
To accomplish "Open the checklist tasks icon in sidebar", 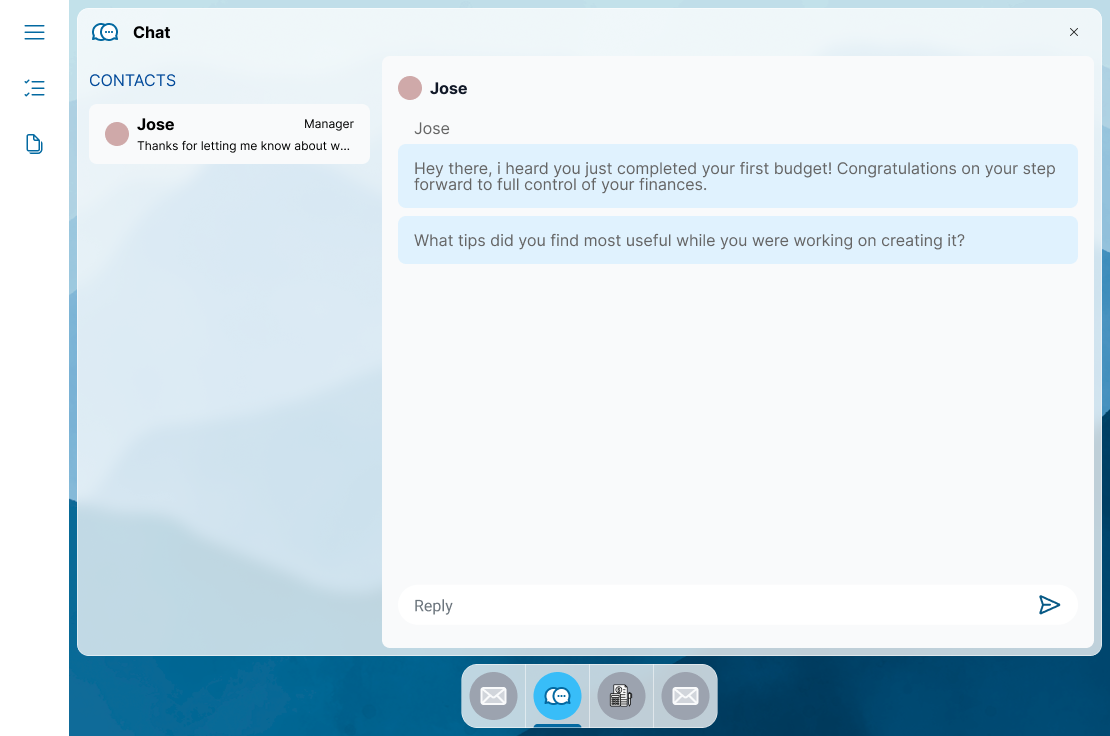I will 34,88.
